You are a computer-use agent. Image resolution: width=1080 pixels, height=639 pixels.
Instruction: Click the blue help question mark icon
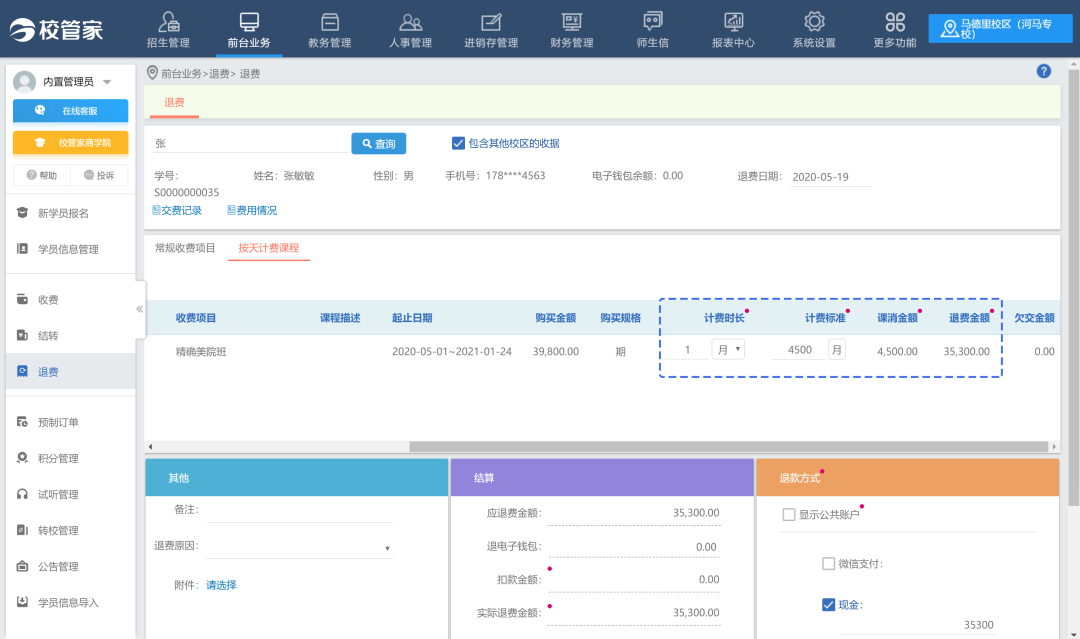point(1044,71)
